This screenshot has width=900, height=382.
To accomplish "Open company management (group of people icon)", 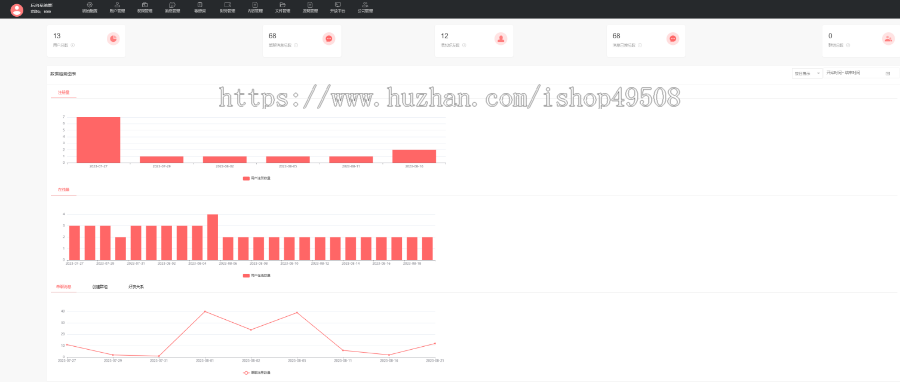I will (x=365, y=7).
